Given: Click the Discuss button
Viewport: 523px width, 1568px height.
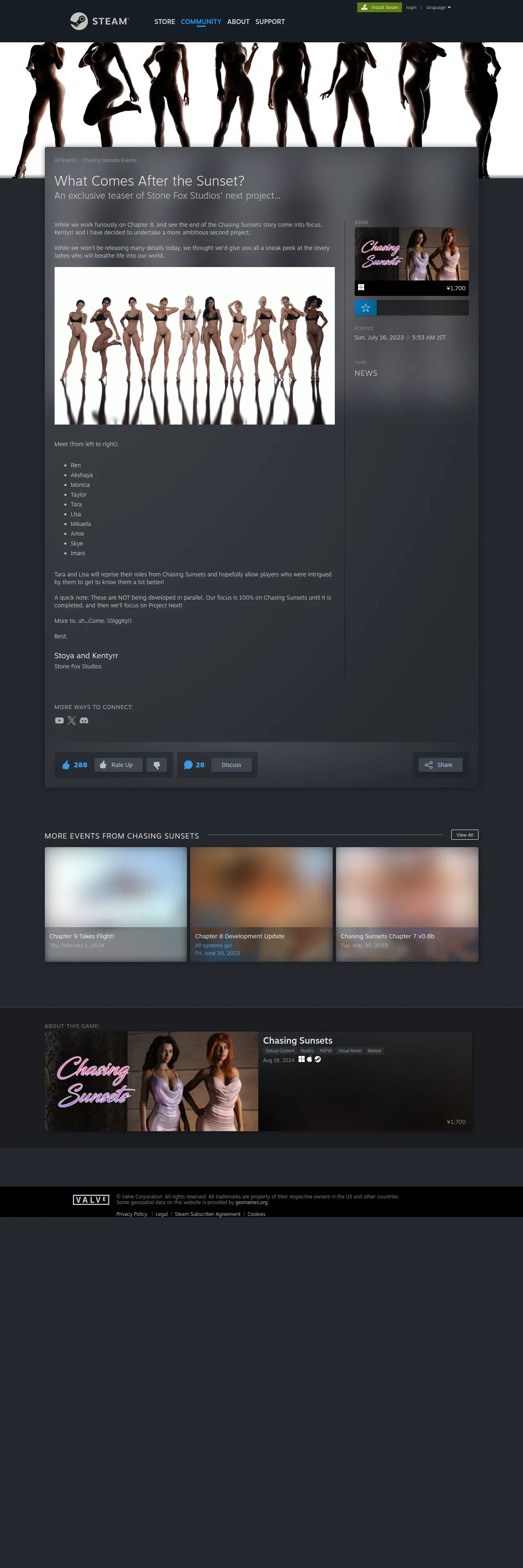Looking at the screenshot, I should point(231,765).
